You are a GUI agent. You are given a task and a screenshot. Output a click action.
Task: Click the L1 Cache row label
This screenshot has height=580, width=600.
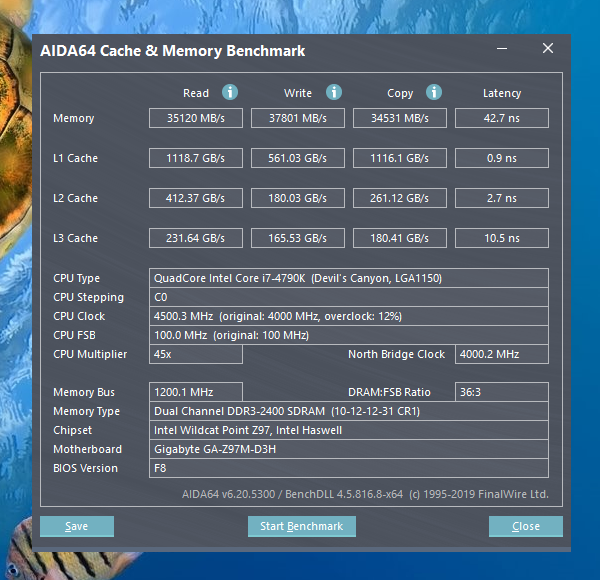(75, 158)
